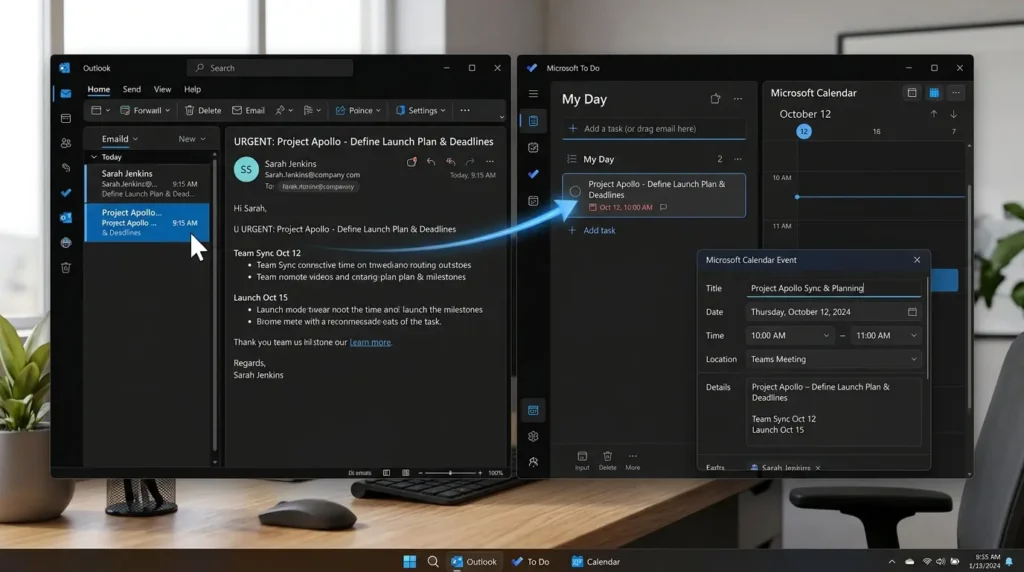This screenshot has height=572, width=1024.
Task: Open settings gear in To Do sidebar
Action: coord(534,436)
